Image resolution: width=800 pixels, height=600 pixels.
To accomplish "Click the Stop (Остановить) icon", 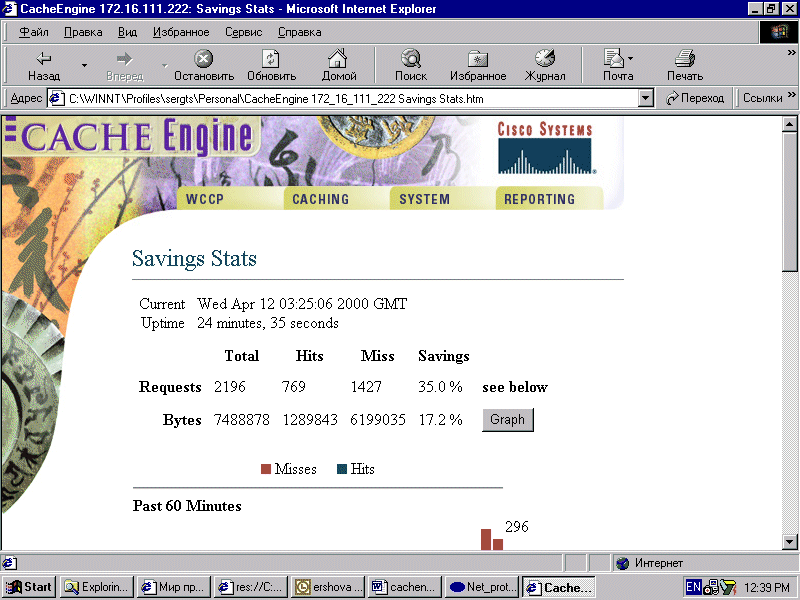I will (x=204, y=59).
